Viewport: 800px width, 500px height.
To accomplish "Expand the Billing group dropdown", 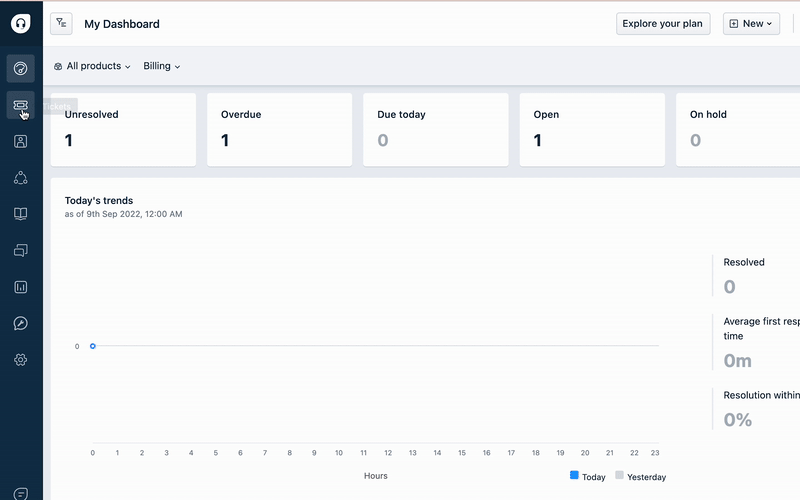I will [161, 66].
